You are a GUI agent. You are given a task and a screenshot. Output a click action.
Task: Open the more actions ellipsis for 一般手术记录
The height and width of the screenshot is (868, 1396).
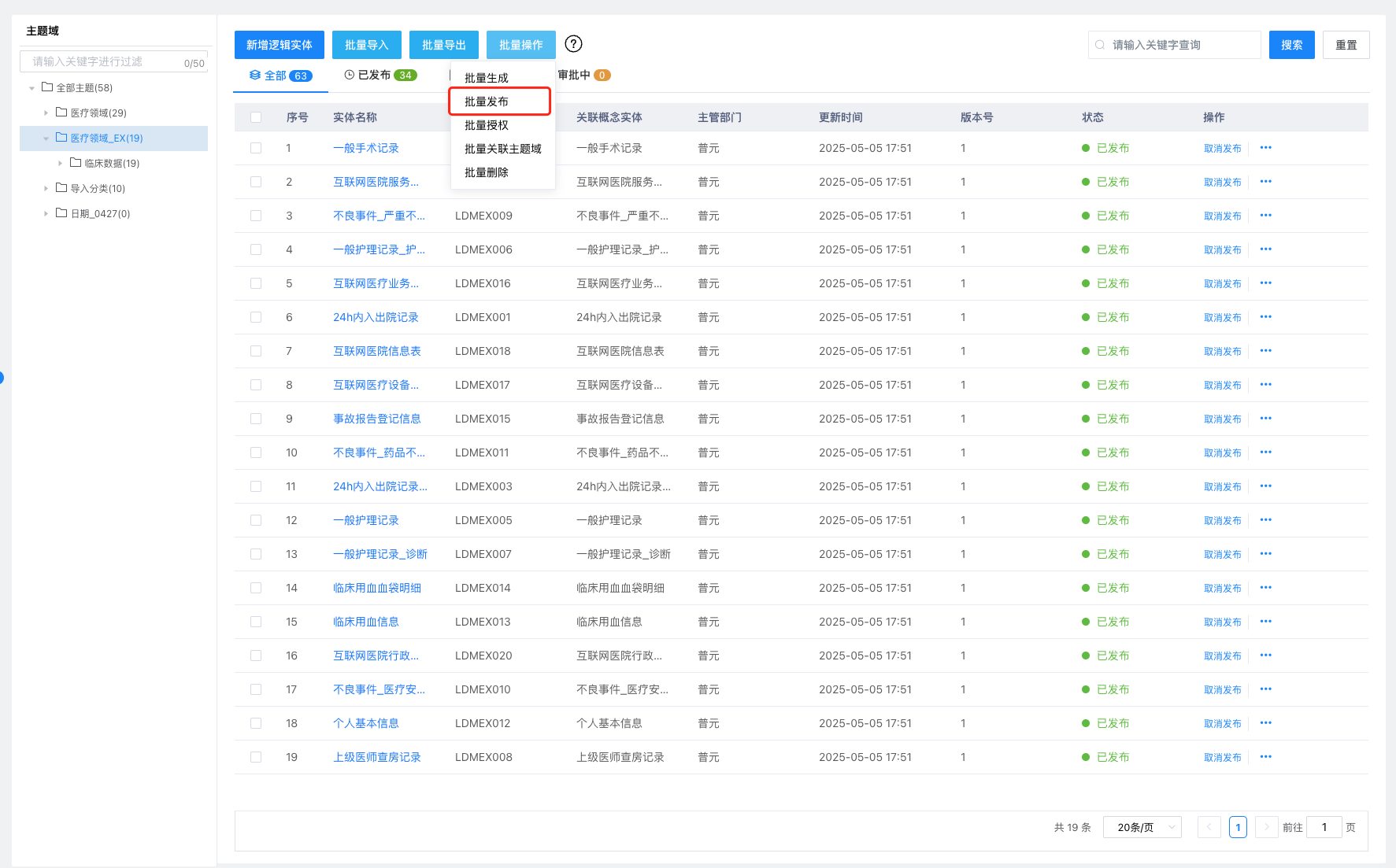[1265, 148]
